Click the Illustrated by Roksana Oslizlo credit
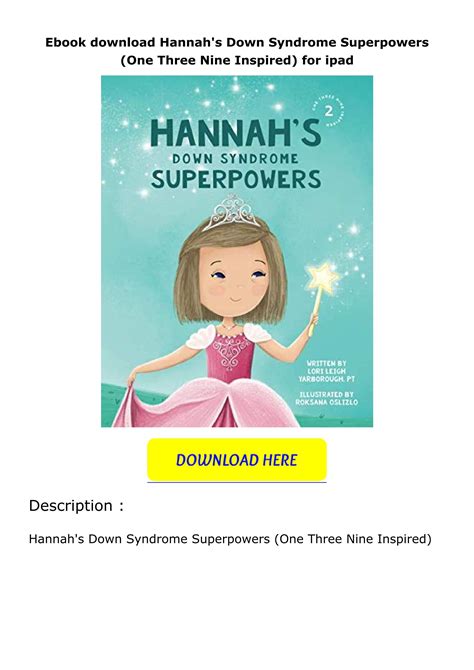 pos(327,398)
